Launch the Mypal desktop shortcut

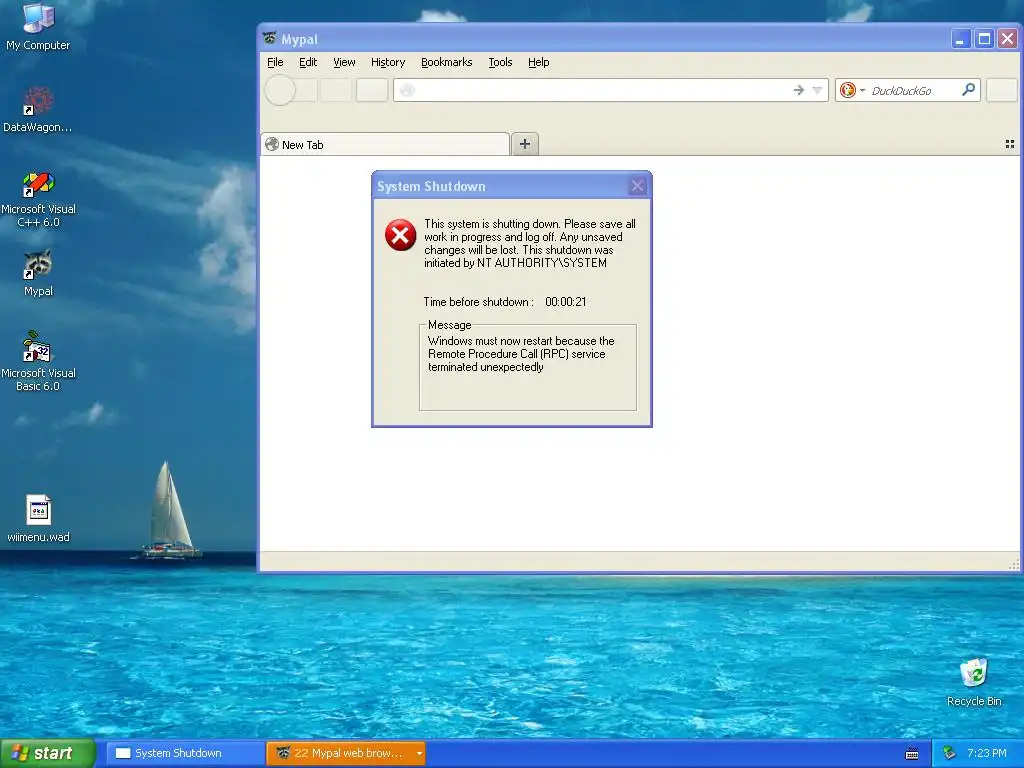click(x=38, y=273)
